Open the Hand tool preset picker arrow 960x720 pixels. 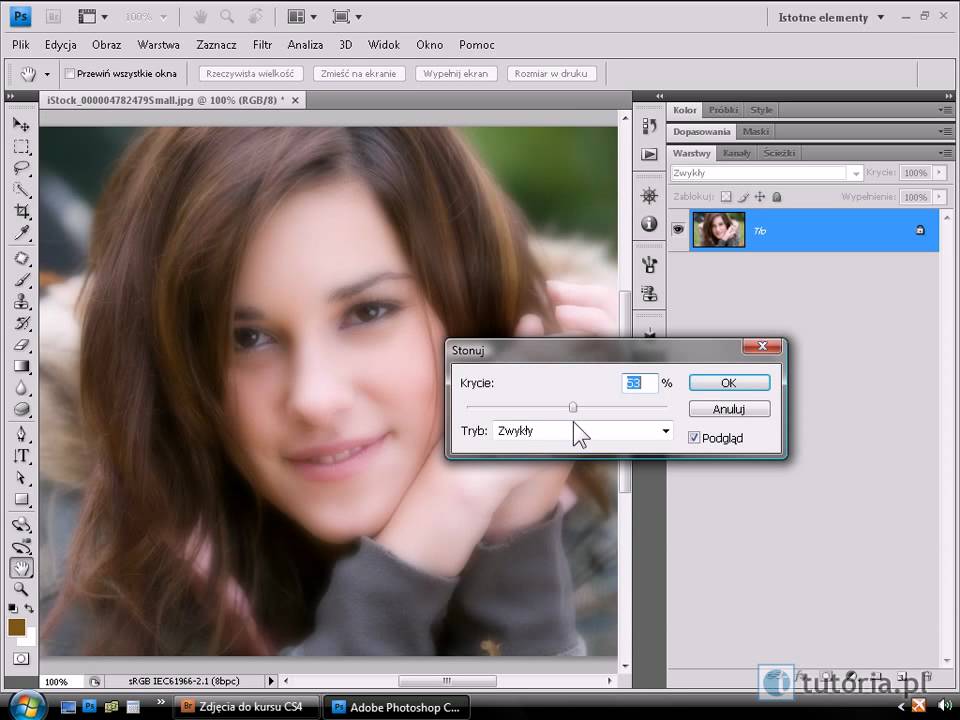(x=47, y=74)
